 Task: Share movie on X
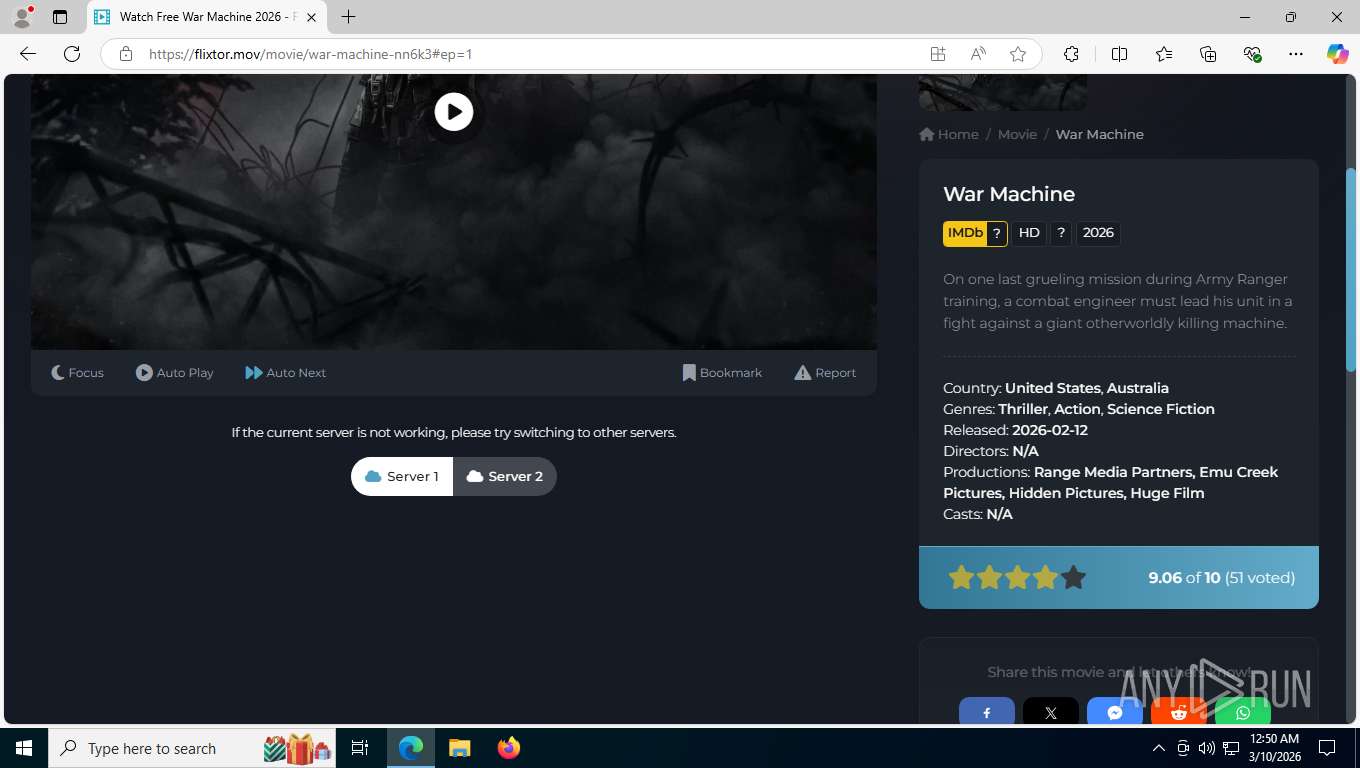(x=1051, y=711)
